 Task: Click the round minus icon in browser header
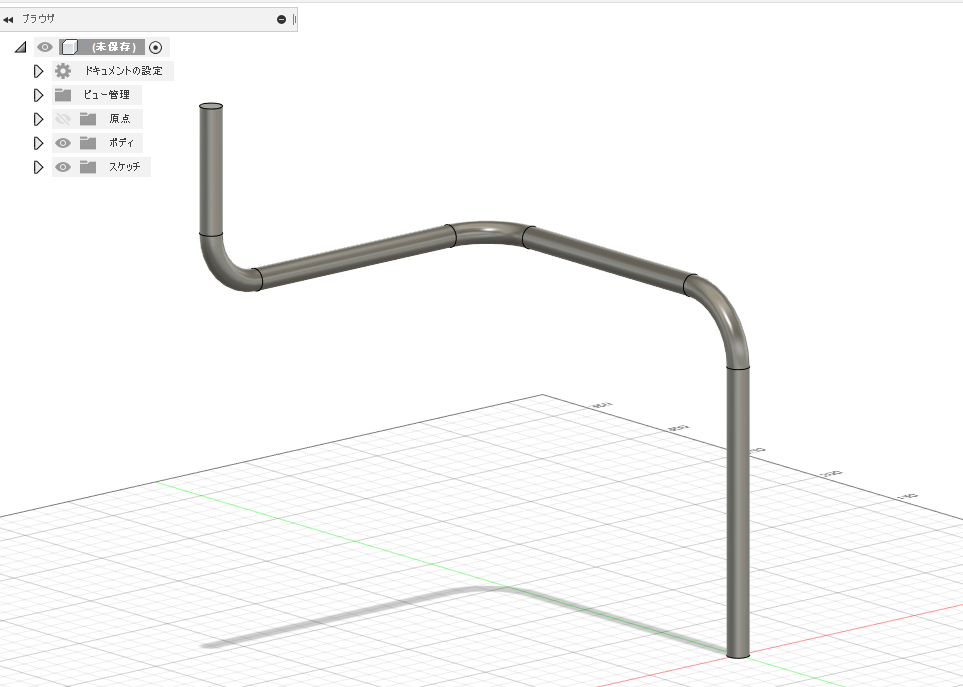pyautogui.click(x=281, y=20)
